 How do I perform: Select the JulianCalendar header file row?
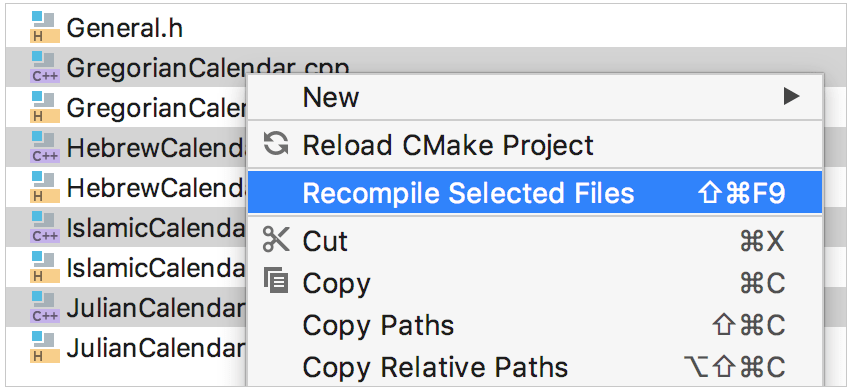127,348
